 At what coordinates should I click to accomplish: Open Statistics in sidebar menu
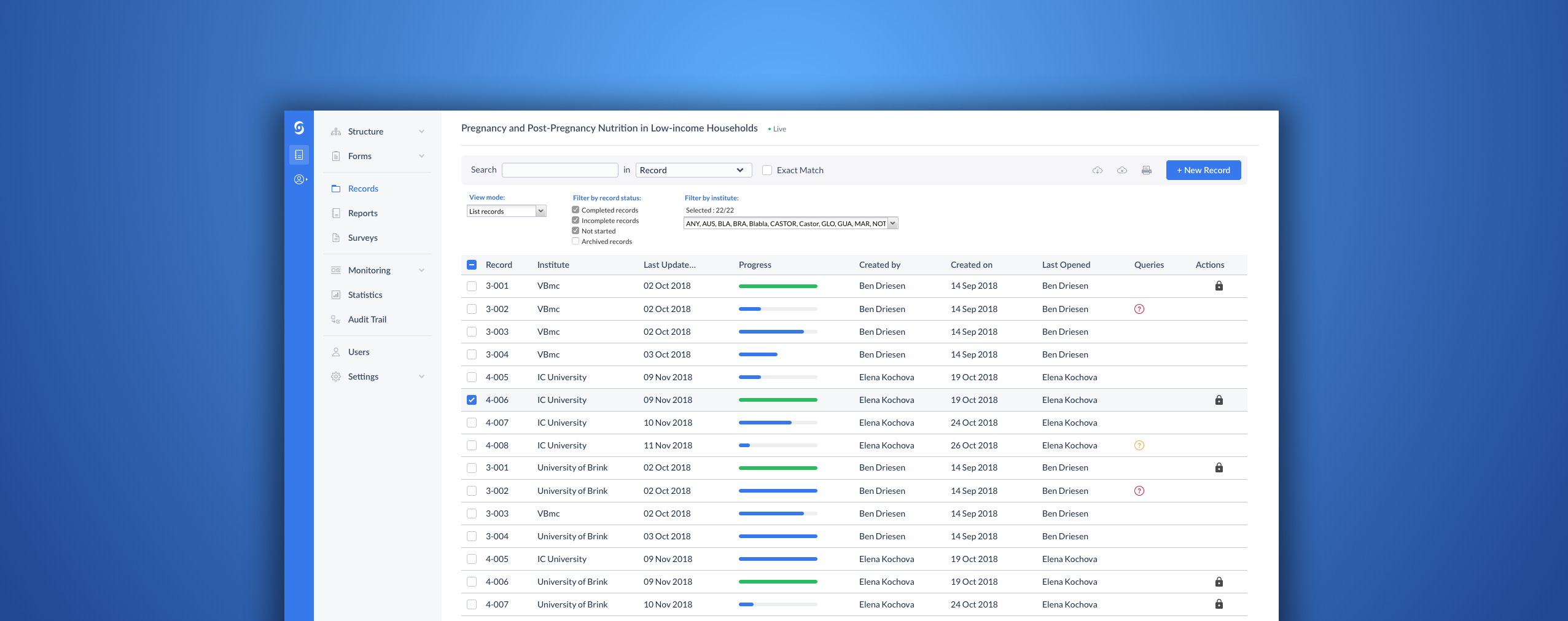pyautogui.click(x=365, y=295)
